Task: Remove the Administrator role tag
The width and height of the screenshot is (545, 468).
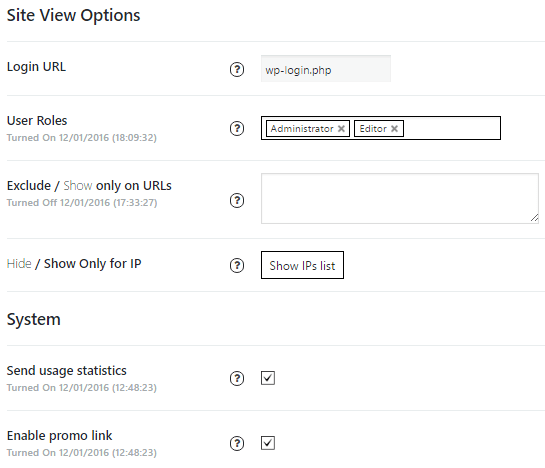Action: coord(341,129)
